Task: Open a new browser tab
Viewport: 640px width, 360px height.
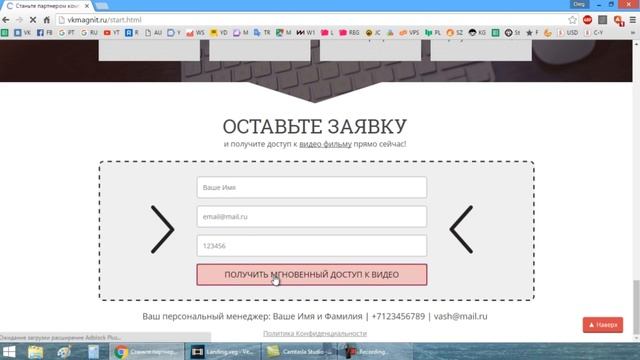Action: pyautogui.click(x=102, y=6)
